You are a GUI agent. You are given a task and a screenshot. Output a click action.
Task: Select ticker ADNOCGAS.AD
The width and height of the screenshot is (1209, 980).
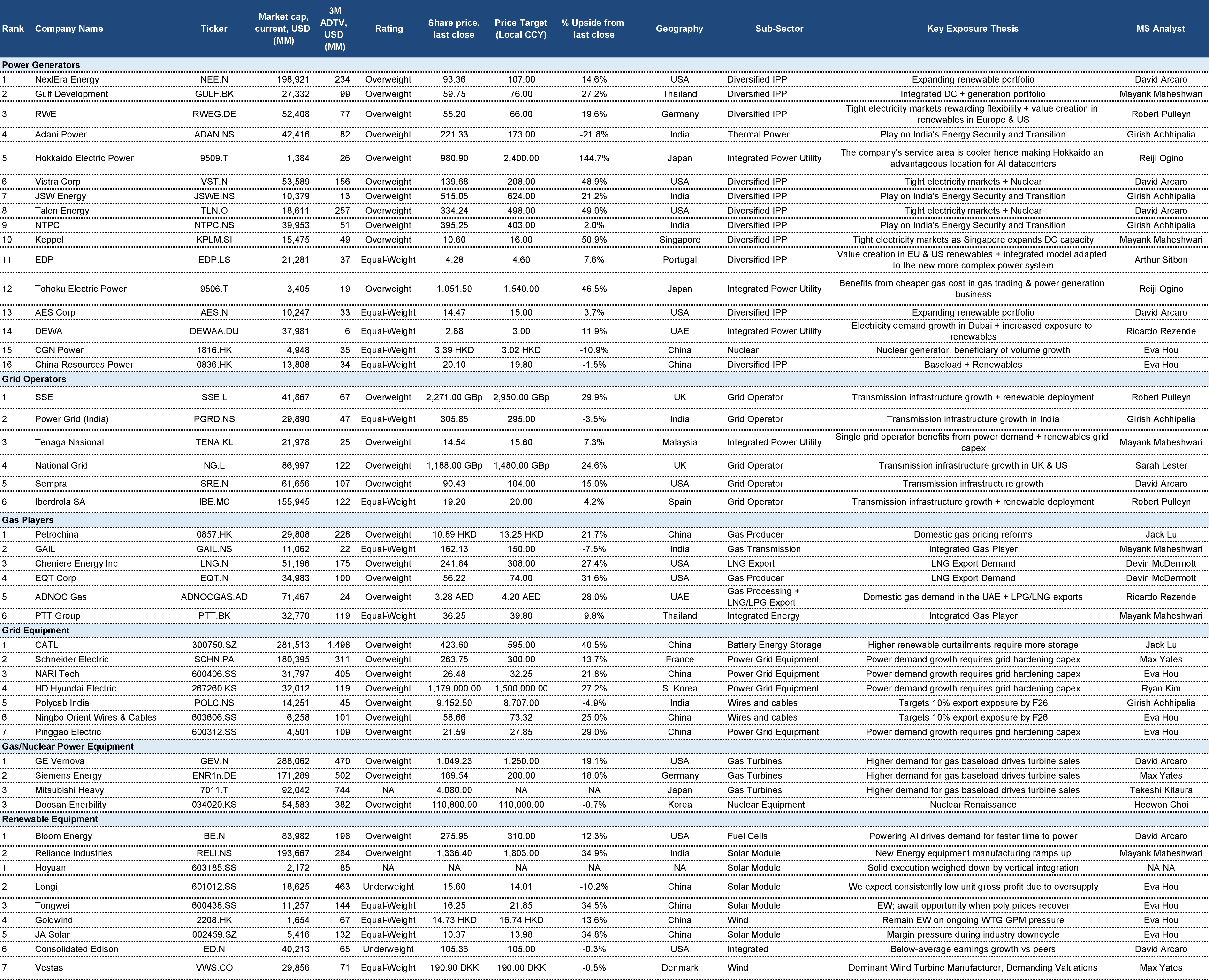214,597
